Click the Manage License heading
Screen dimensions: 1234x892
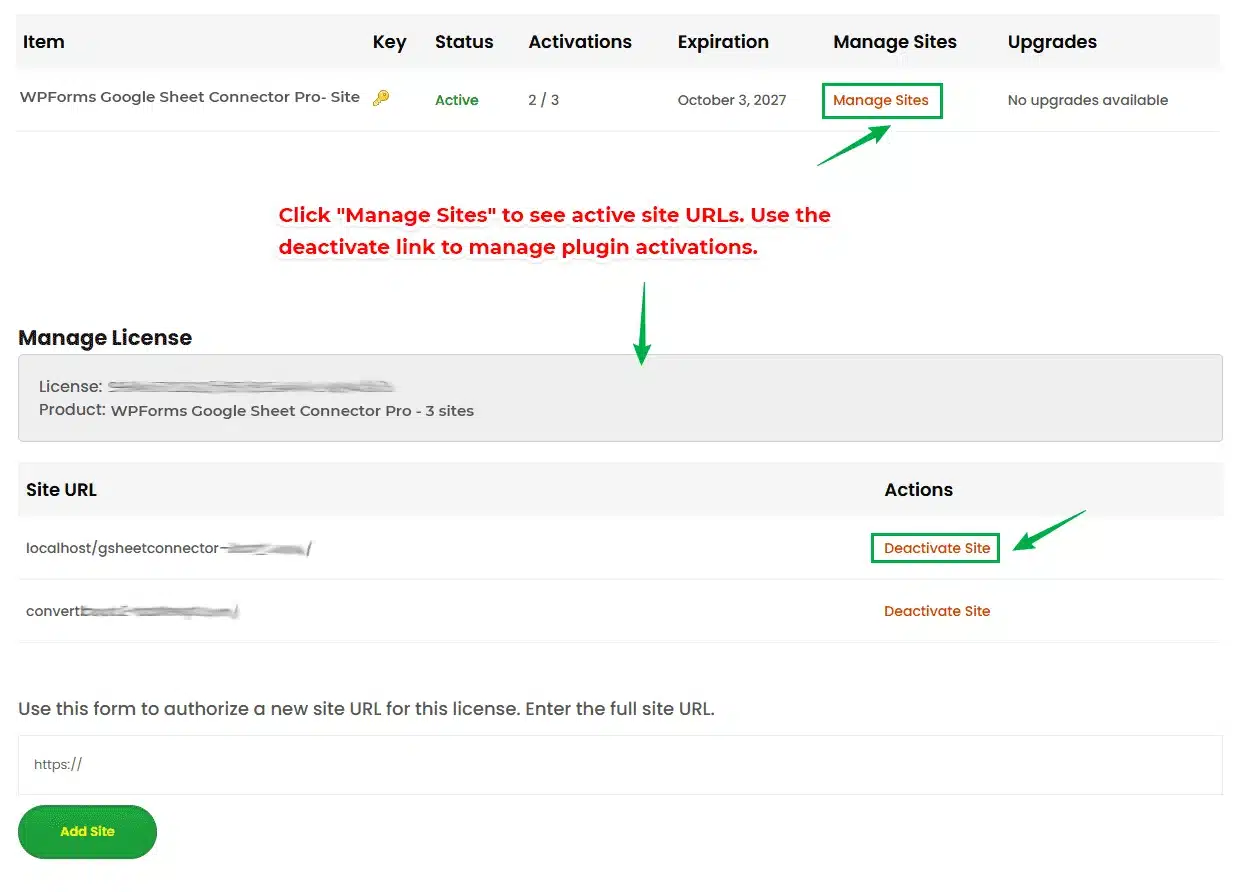(x=105, y=337)
